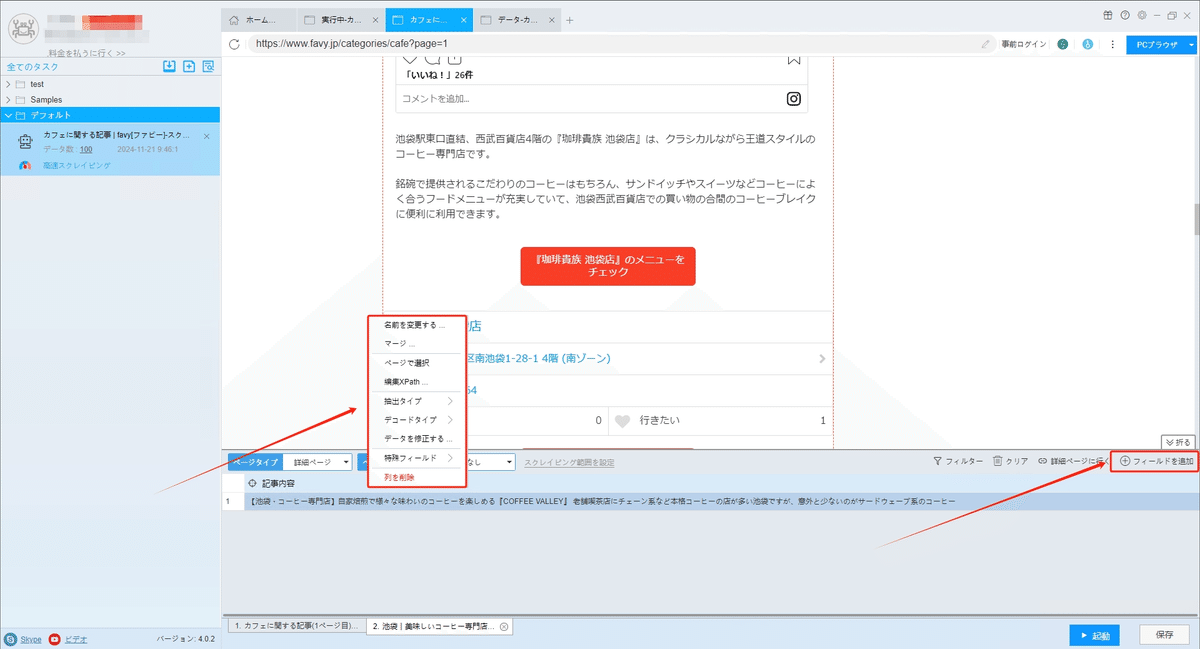Screen dimensions: 1200x649
Task: Choose マージ from context menu
Action: point(399,344)
